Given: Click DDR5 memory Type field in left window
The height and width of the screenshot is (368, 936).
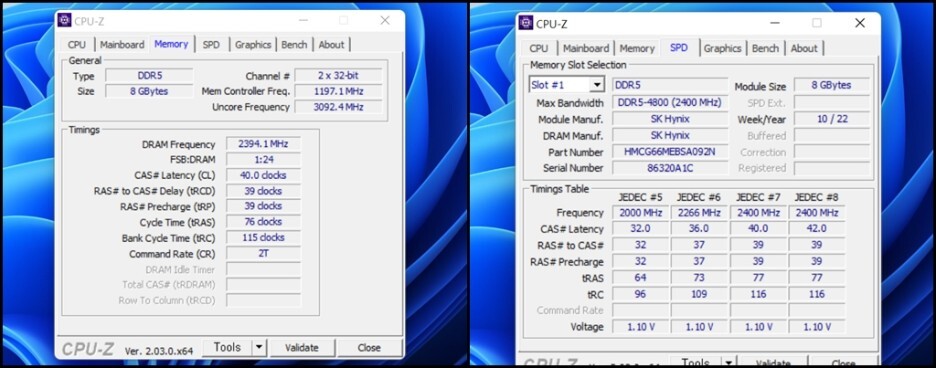Looking at the screenshot, I should [149, 76].
